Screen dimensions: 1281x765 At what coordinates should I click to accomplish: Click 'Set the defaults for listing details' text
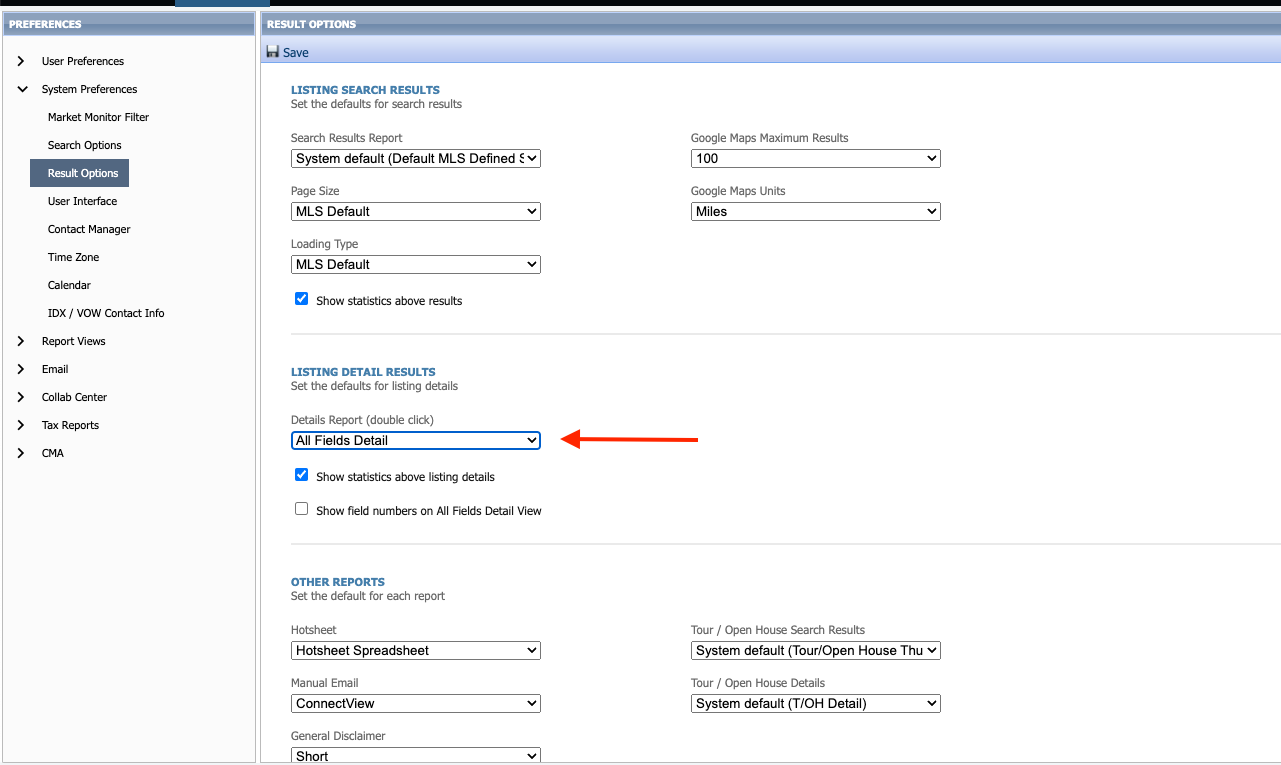374,386
